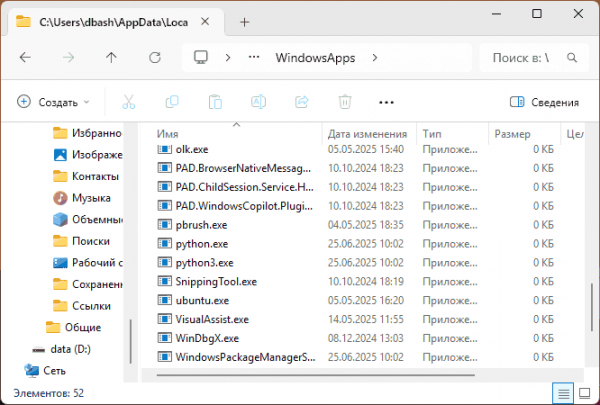Screen dimensions: 600x405
Task: Open Поиски folder in the sidebar
Action: click(81, 241)
